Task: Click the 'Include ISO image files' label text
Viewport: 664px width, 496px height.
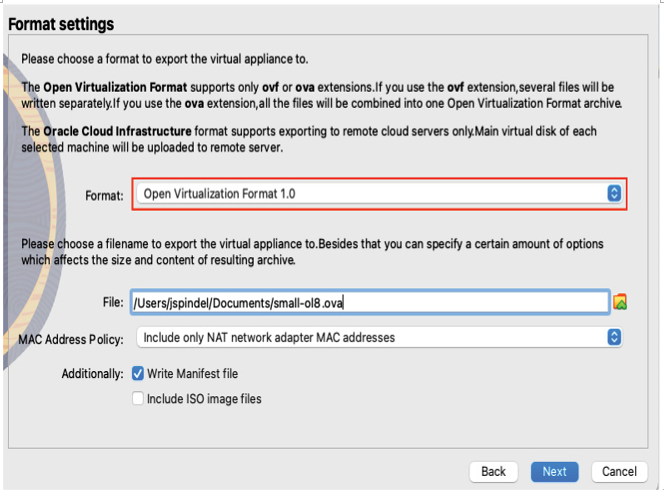Action: pyautogui.click(x=204, y=399)
